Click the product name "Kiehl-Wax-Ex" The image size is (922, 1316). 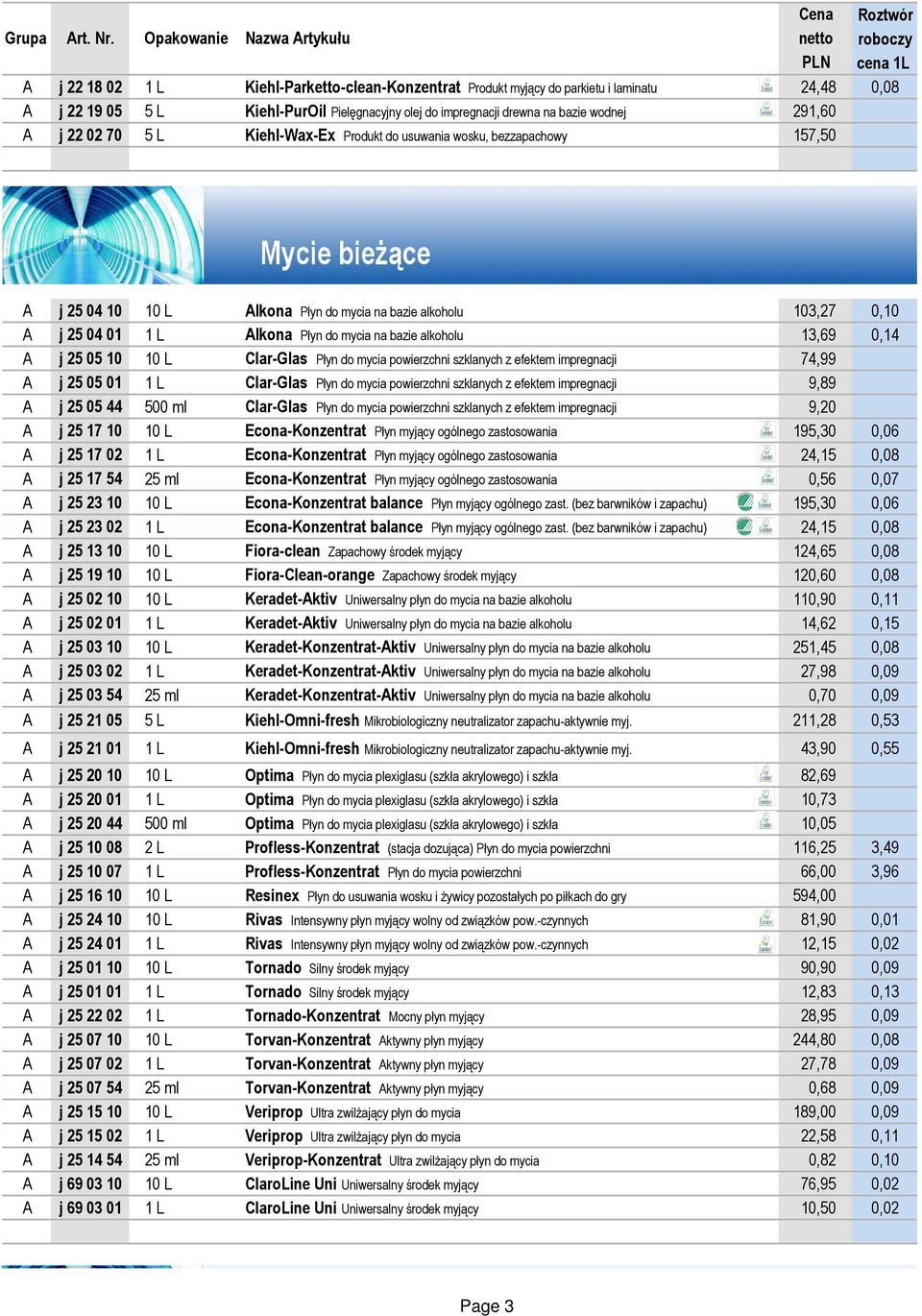[290, 135]
